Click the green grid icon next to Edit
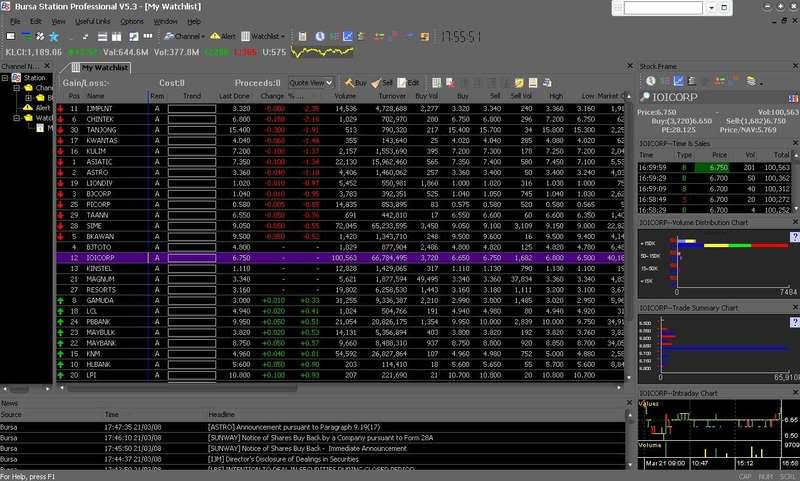 (x=437, y=83)
